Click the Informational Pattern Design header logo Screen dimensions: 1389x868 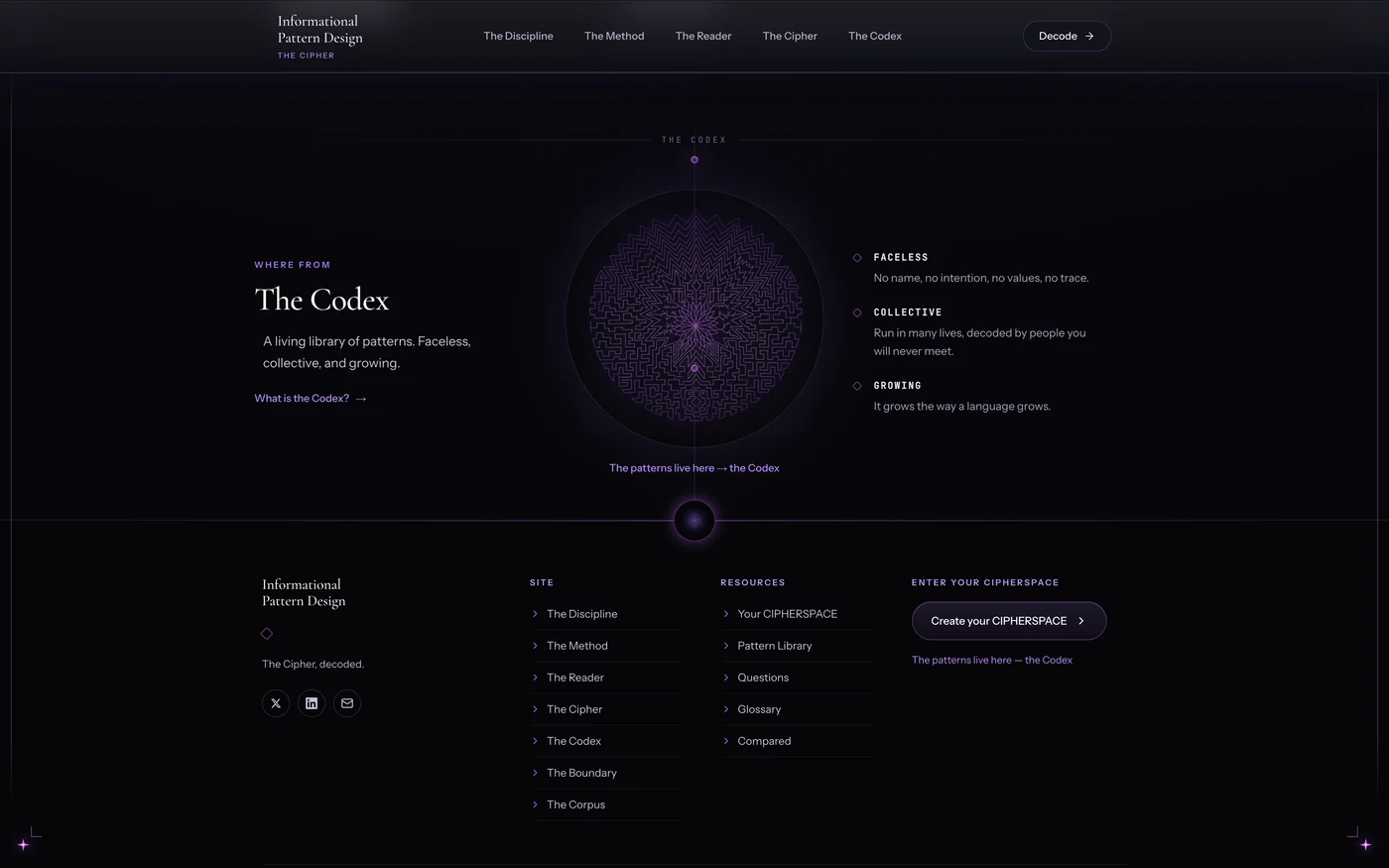(319, 30)
